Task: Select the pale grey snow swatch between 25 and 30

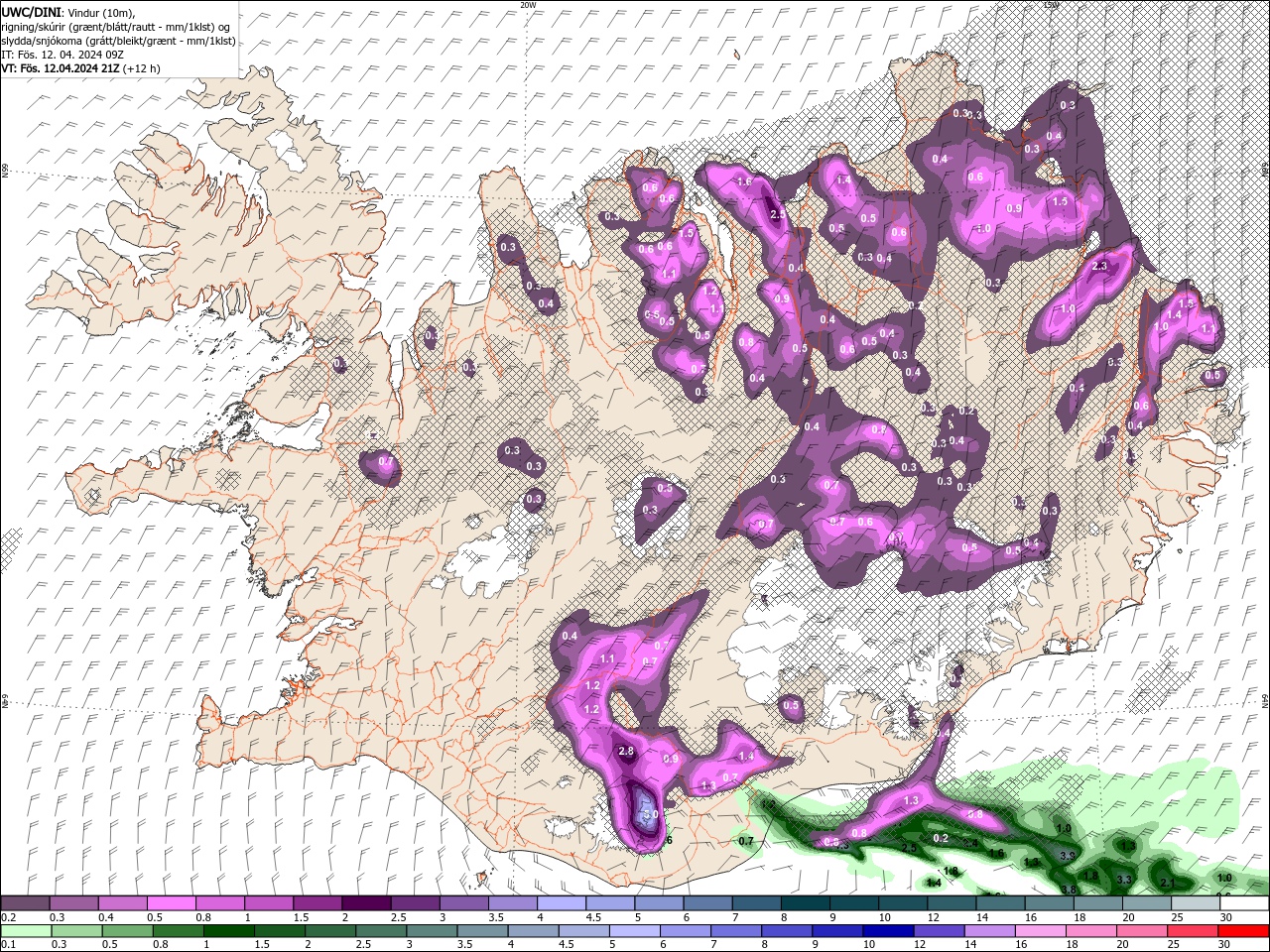Action: point(1196,903)
